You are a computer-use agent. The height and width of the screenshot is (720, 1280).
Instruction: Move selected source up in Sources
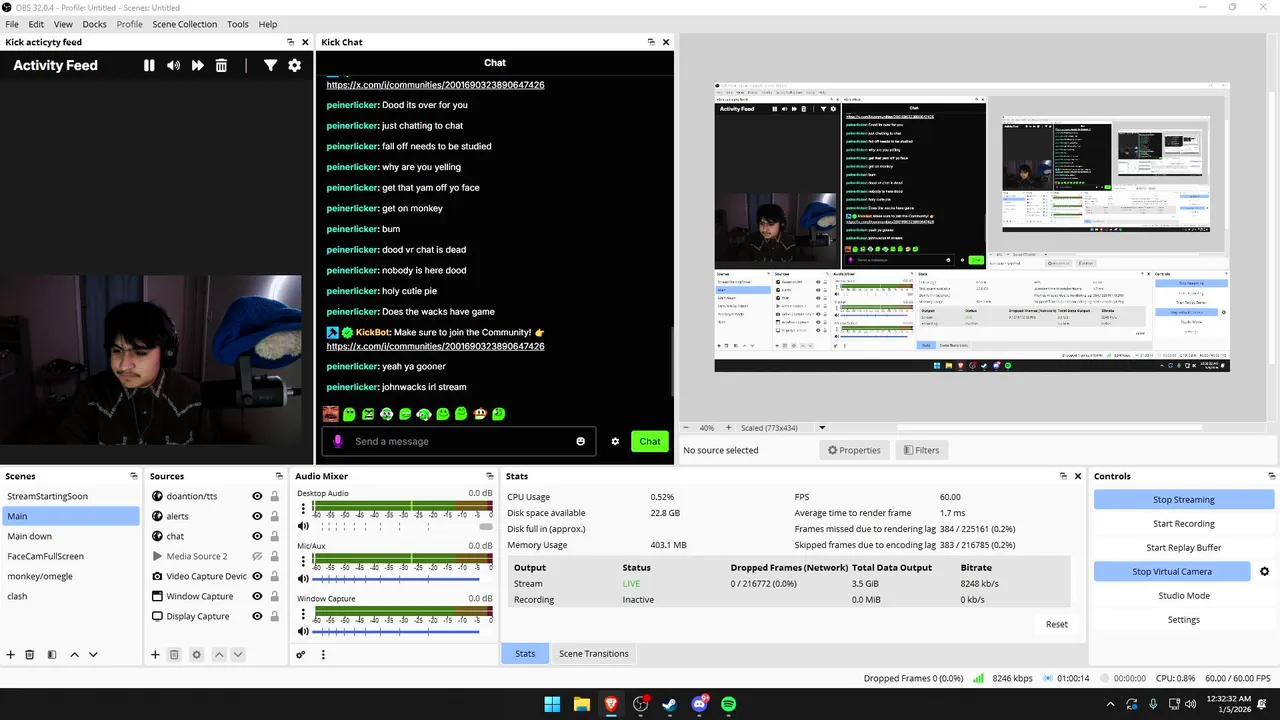coord(219,655)
